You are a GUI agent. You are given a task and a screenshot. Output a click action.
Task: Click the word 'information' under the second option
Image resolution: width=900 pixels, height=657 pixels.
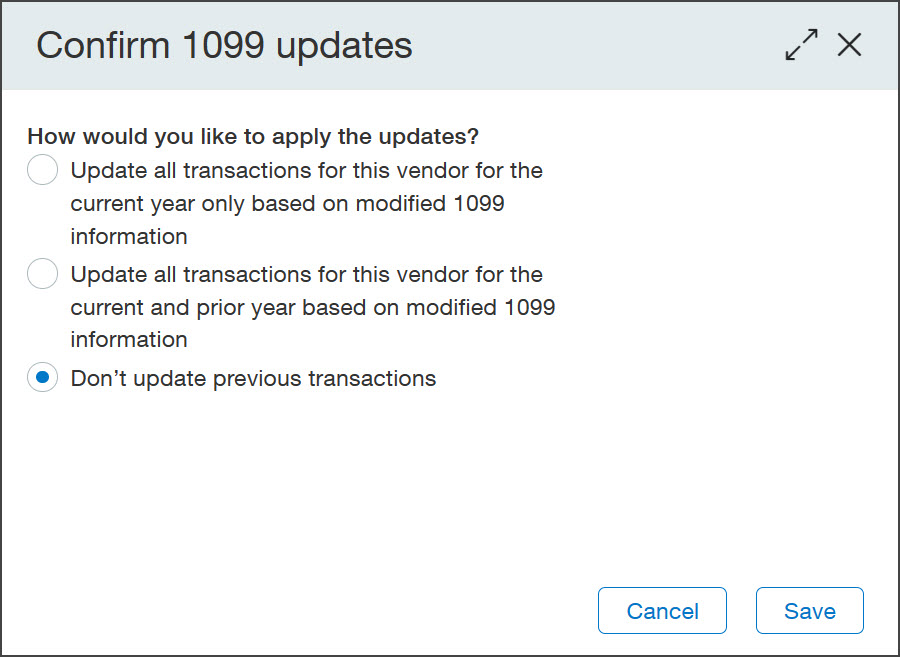coord(129,340)
